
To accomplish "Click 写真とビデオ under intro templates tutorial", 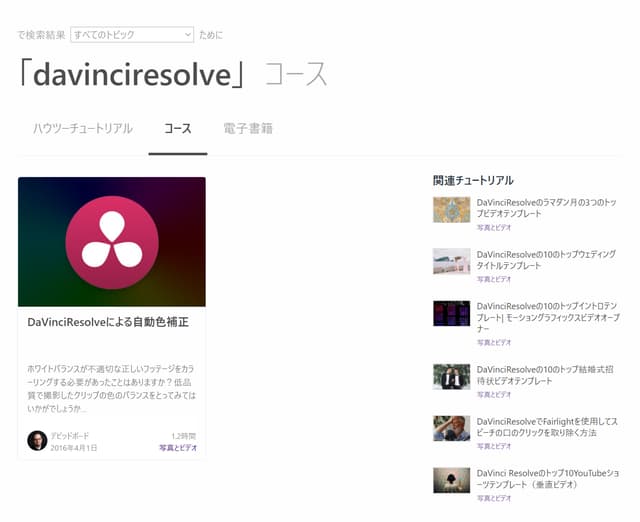I will click(x=494, y=342).
